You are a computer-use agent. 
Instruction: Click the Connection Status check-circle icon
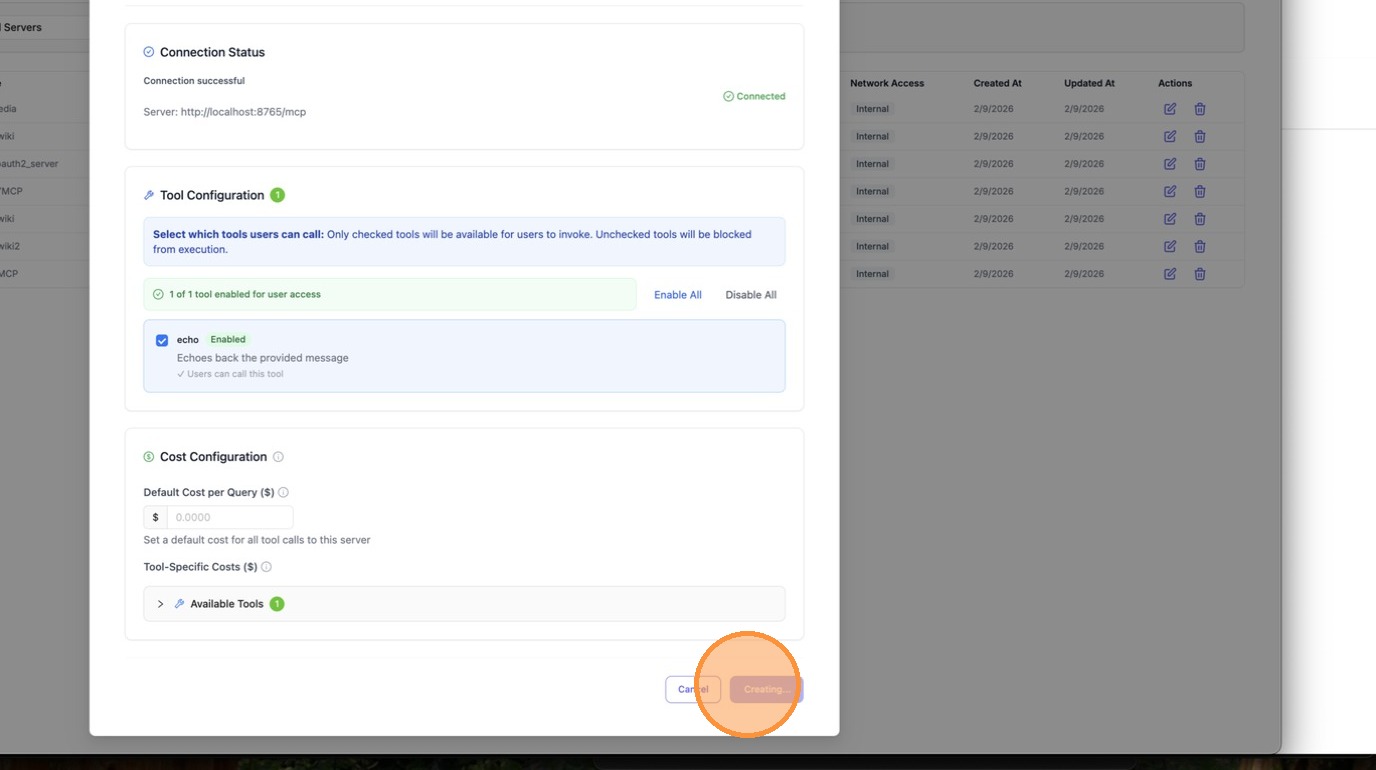click(149, 52)
